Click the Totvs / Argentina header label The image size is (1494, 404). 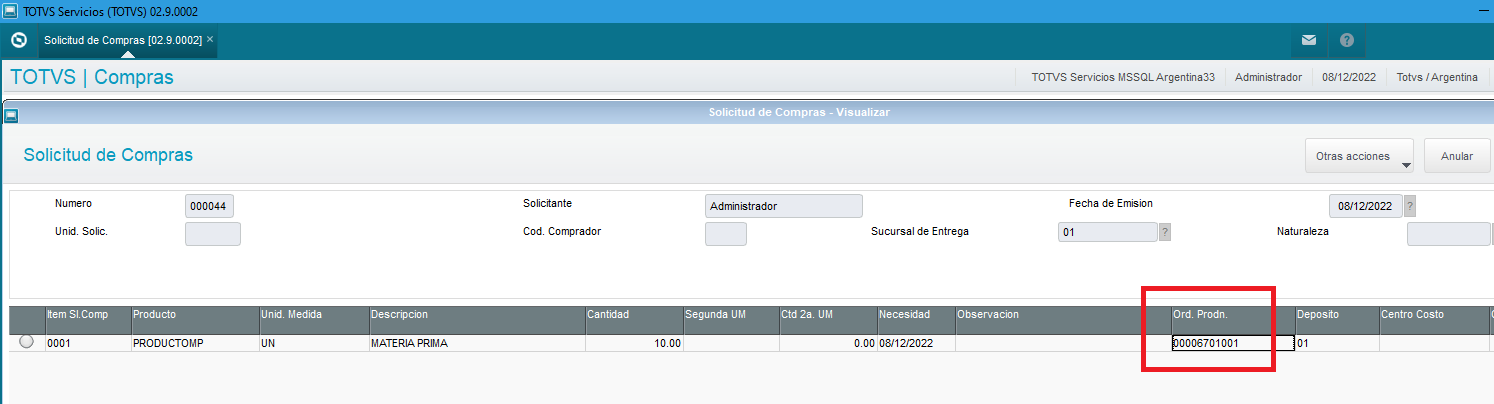(1438, 77)
